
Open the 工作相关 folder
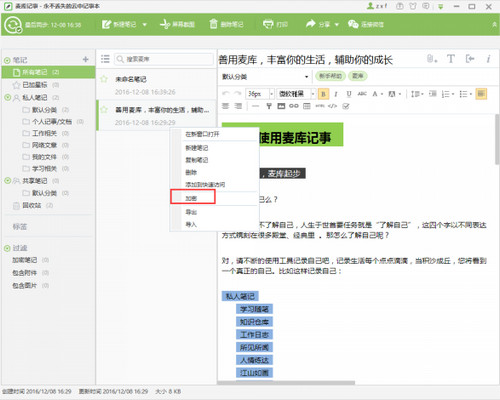tap(45, 133)
